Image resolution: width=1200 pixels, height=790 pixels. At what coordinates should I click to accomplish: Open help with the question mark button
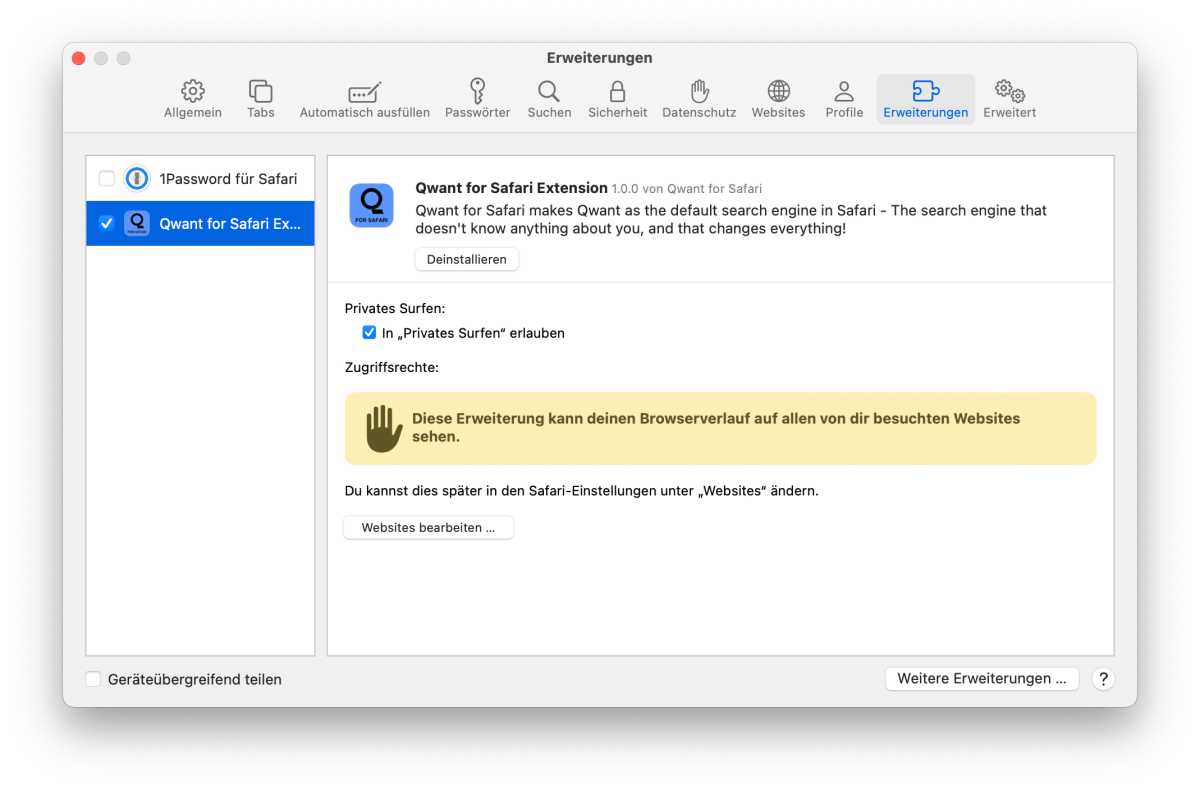1102,678
